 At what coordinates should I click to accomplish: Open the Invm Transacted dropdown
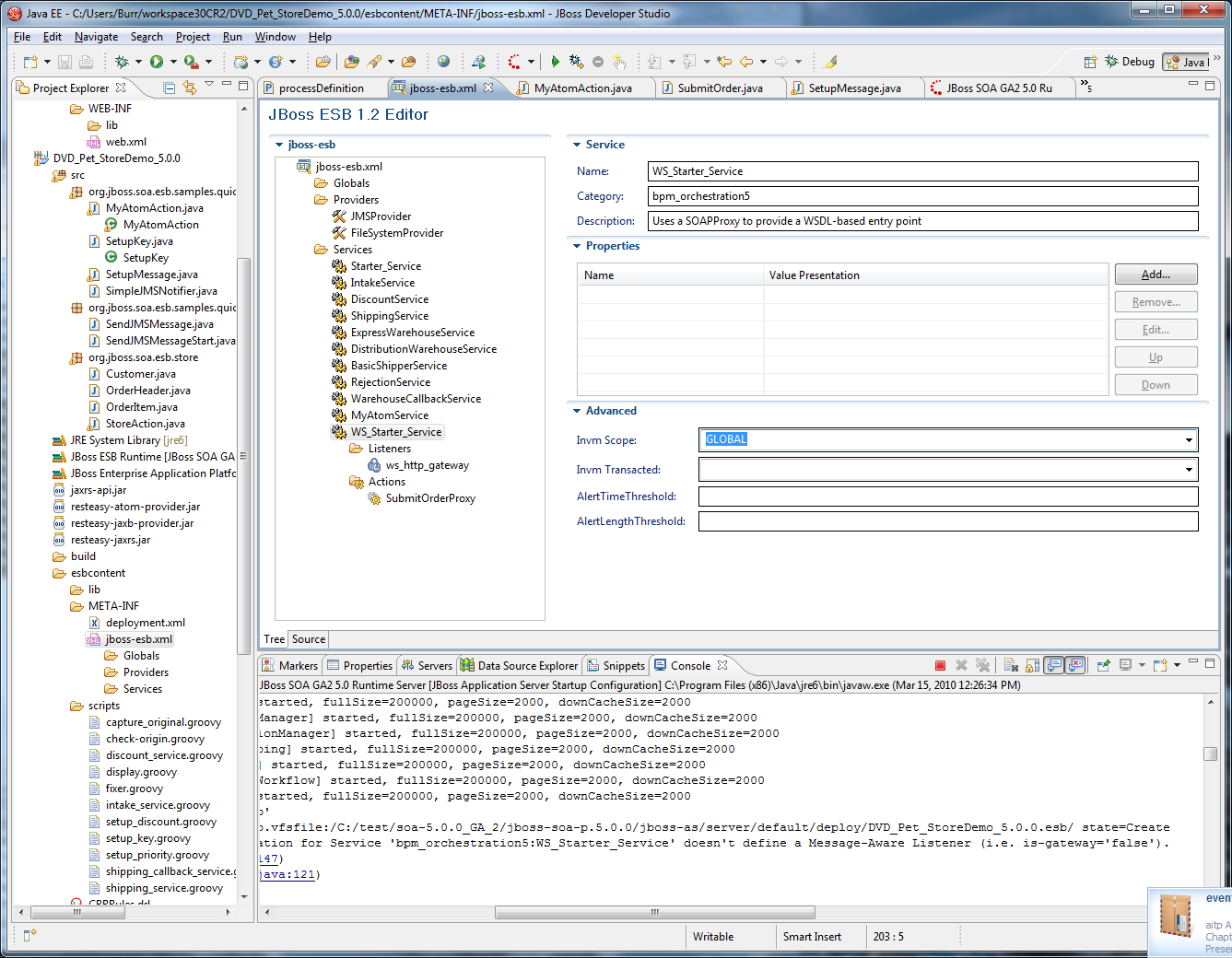(x=1189, y=470)
